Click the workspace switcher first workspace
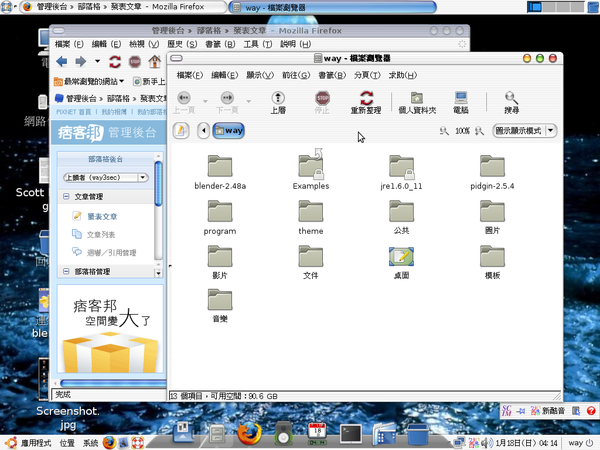This screenshot has height=450, width=600. pos(535,7)
